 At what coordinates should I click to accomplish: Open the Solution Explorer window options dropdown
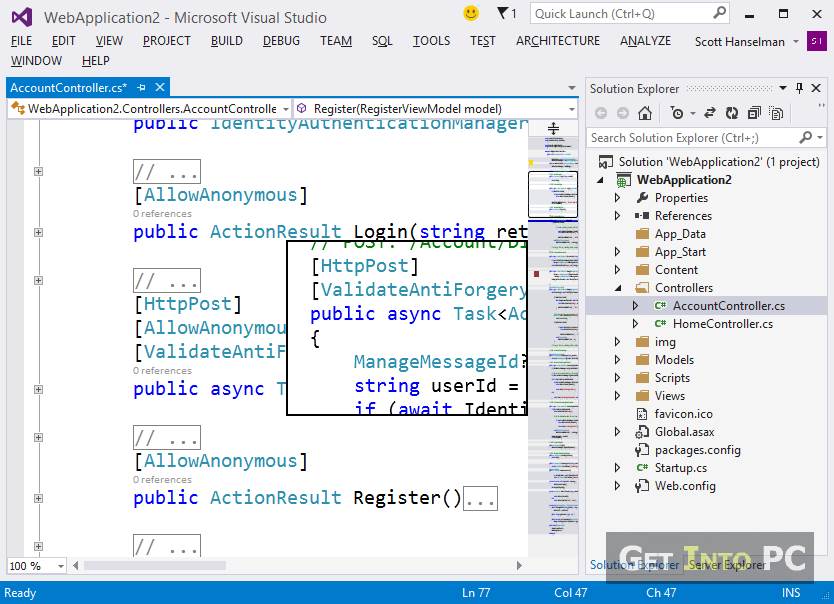pyautogui.click(x=783, y=88)
